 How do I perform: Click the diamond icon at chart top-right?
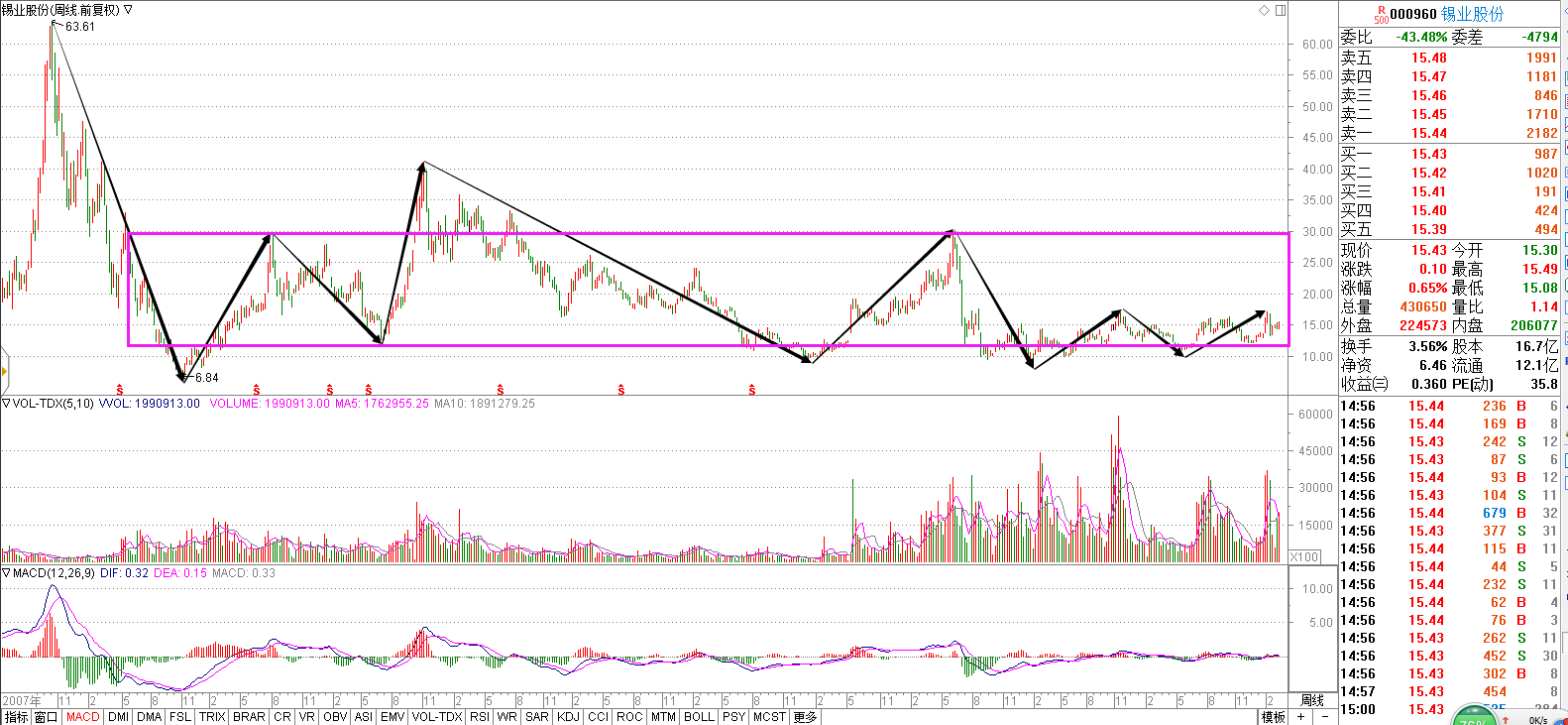tap(1264, 10)
